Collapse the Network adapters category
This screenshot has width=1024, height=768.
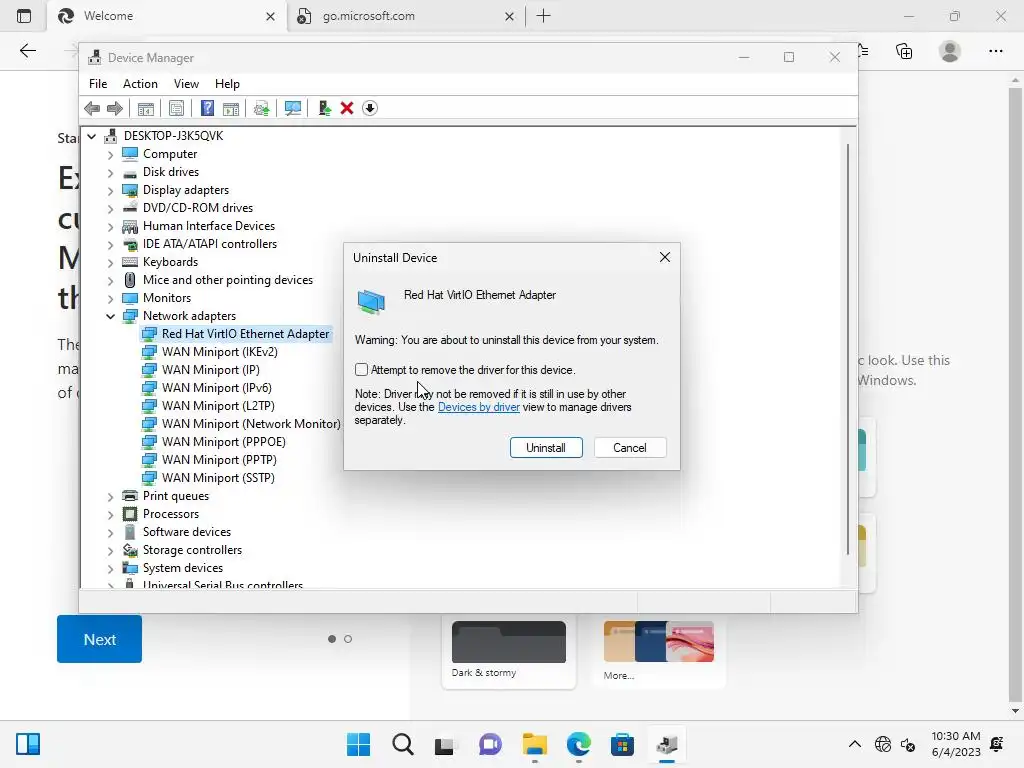[110, 316]
